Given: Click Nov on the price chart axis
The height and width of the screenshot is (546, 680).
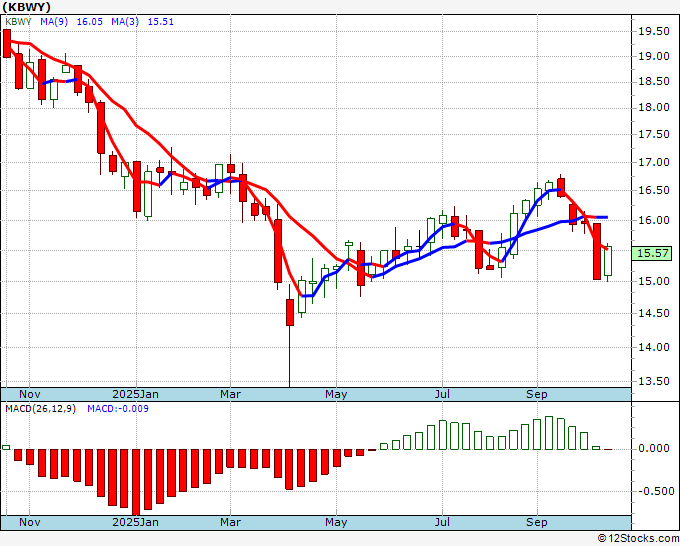Looking at the screenshot, I should [x=29, y=394].
